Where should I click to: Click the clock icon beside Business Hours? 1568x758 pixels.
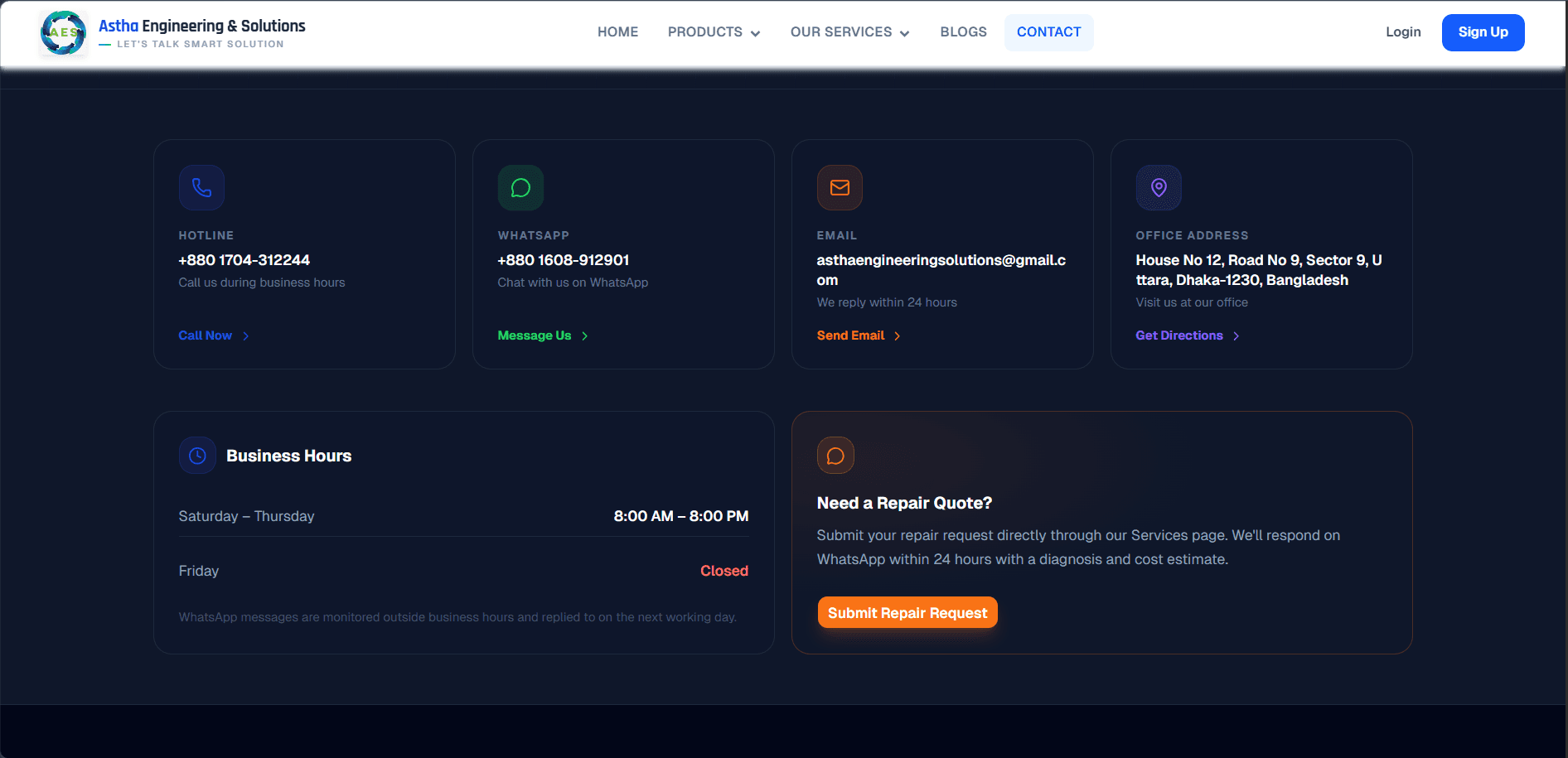click(x=197, y=456)
